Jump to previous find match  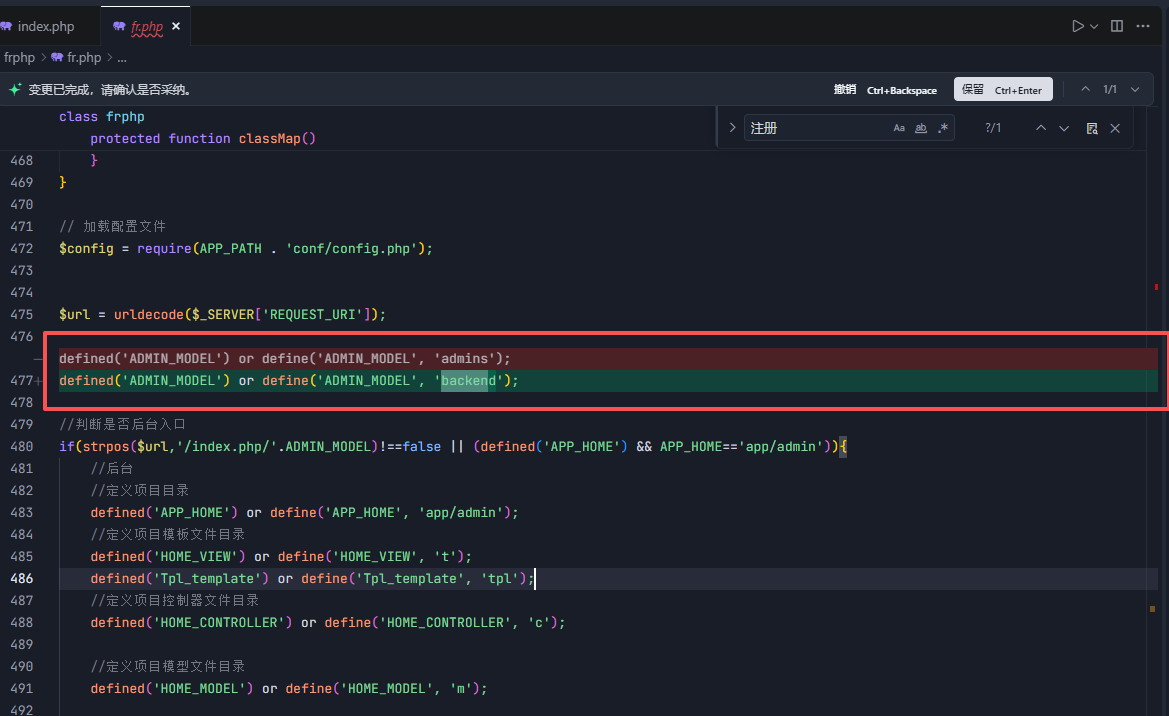tap(1041, 128)
